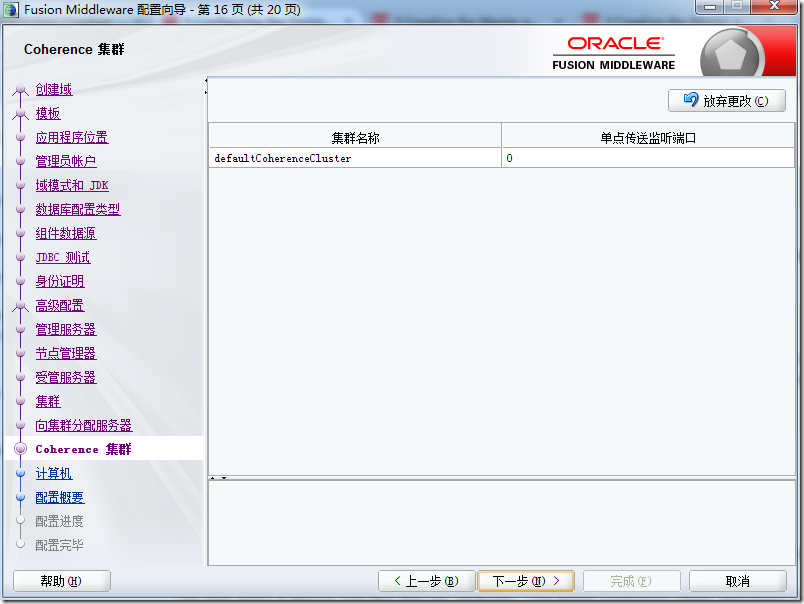Select the current Coherence 集群 step
This screenshot has width=804, height=604.
click(x=83, y=449)
